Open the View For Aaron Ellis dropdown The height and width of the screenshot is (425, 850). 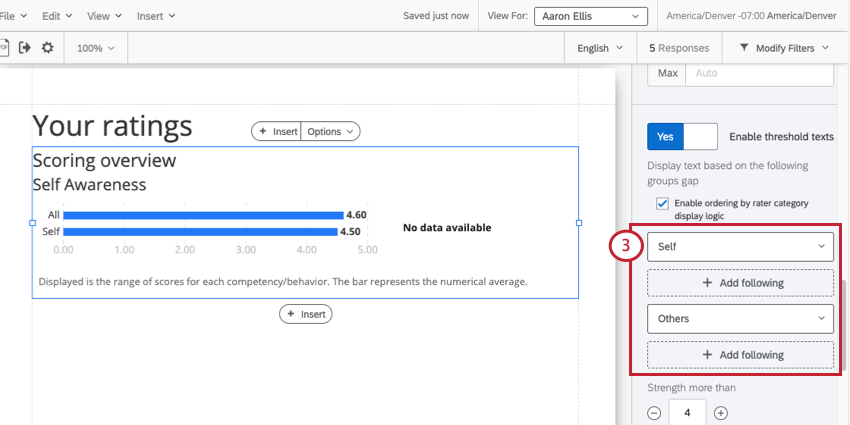[590, 16]
